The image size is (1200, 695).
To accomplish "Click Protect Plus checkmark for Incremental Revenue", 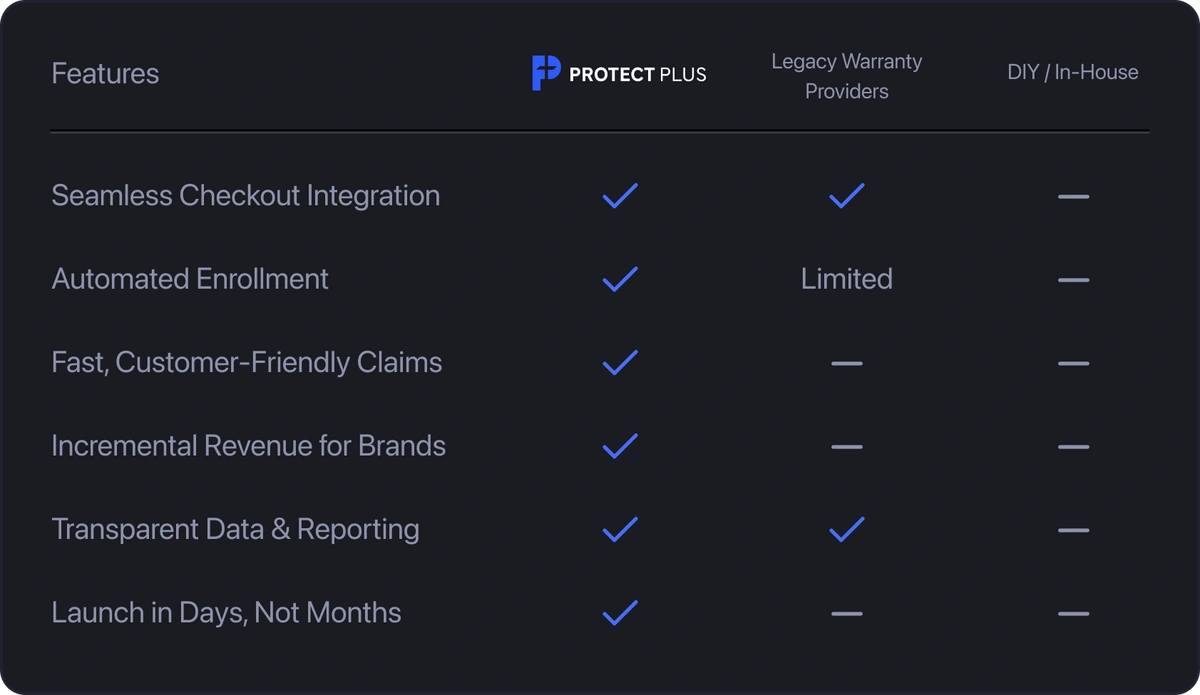I will click(620, 446).
